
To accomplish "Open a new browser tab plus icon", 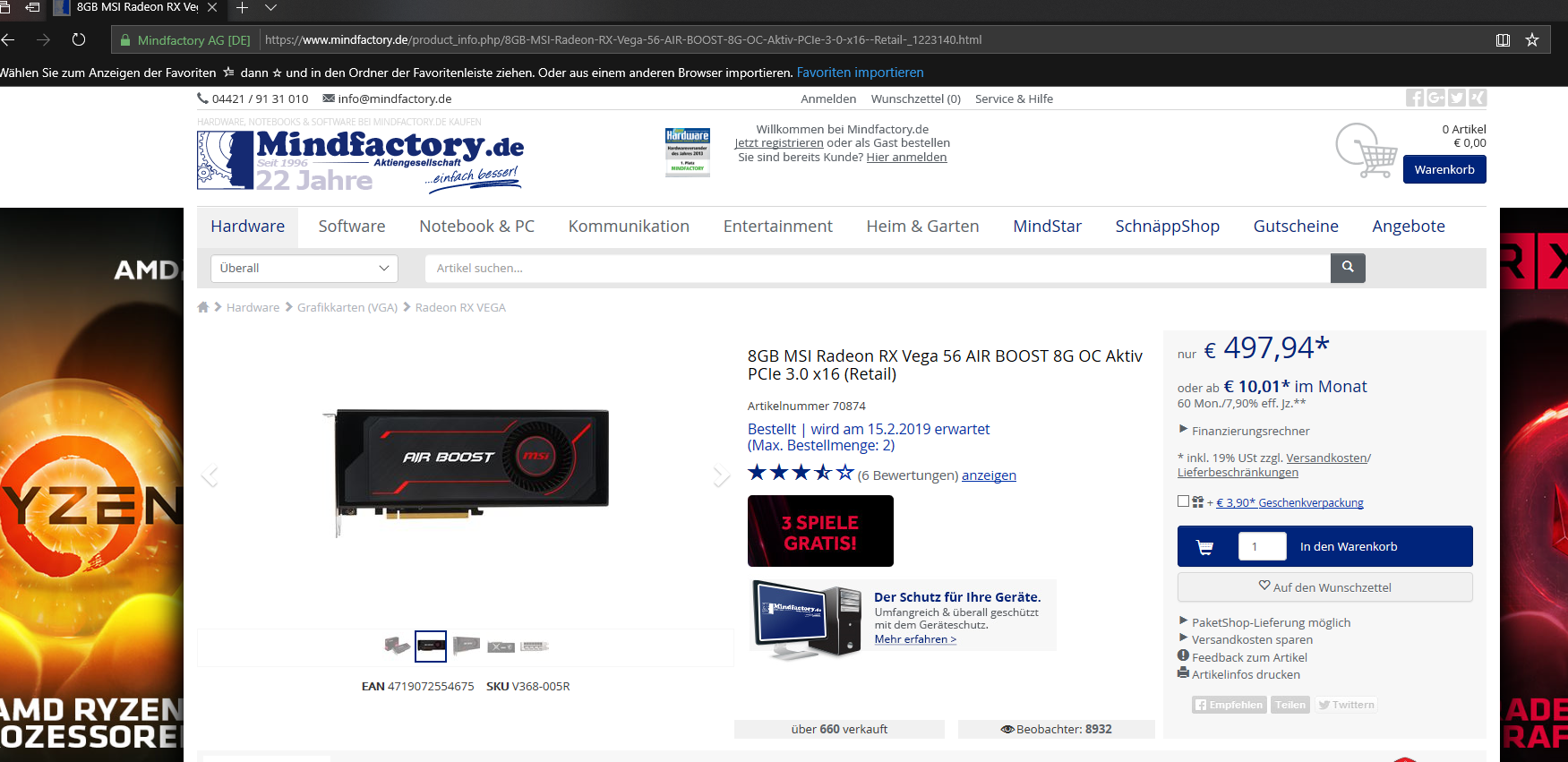I will tap(242, 7).
